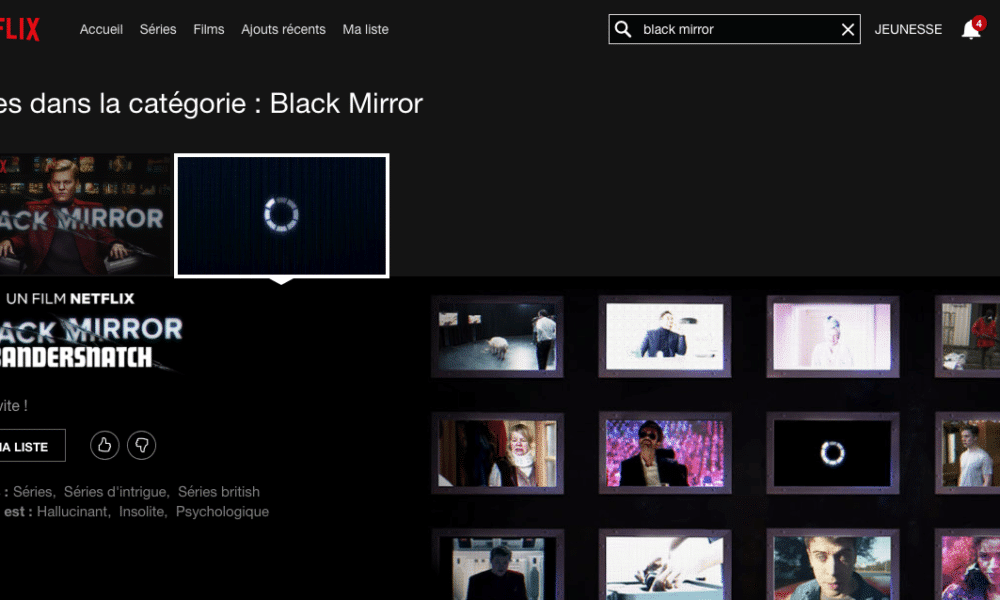
Task: Open the Séries menu item
Action: (158, 30)
